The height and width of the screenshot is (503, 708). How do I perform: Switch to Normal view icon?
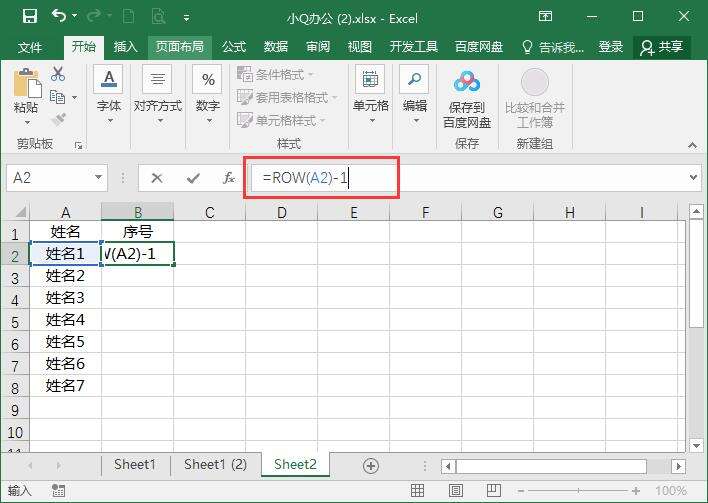(417, 490)
